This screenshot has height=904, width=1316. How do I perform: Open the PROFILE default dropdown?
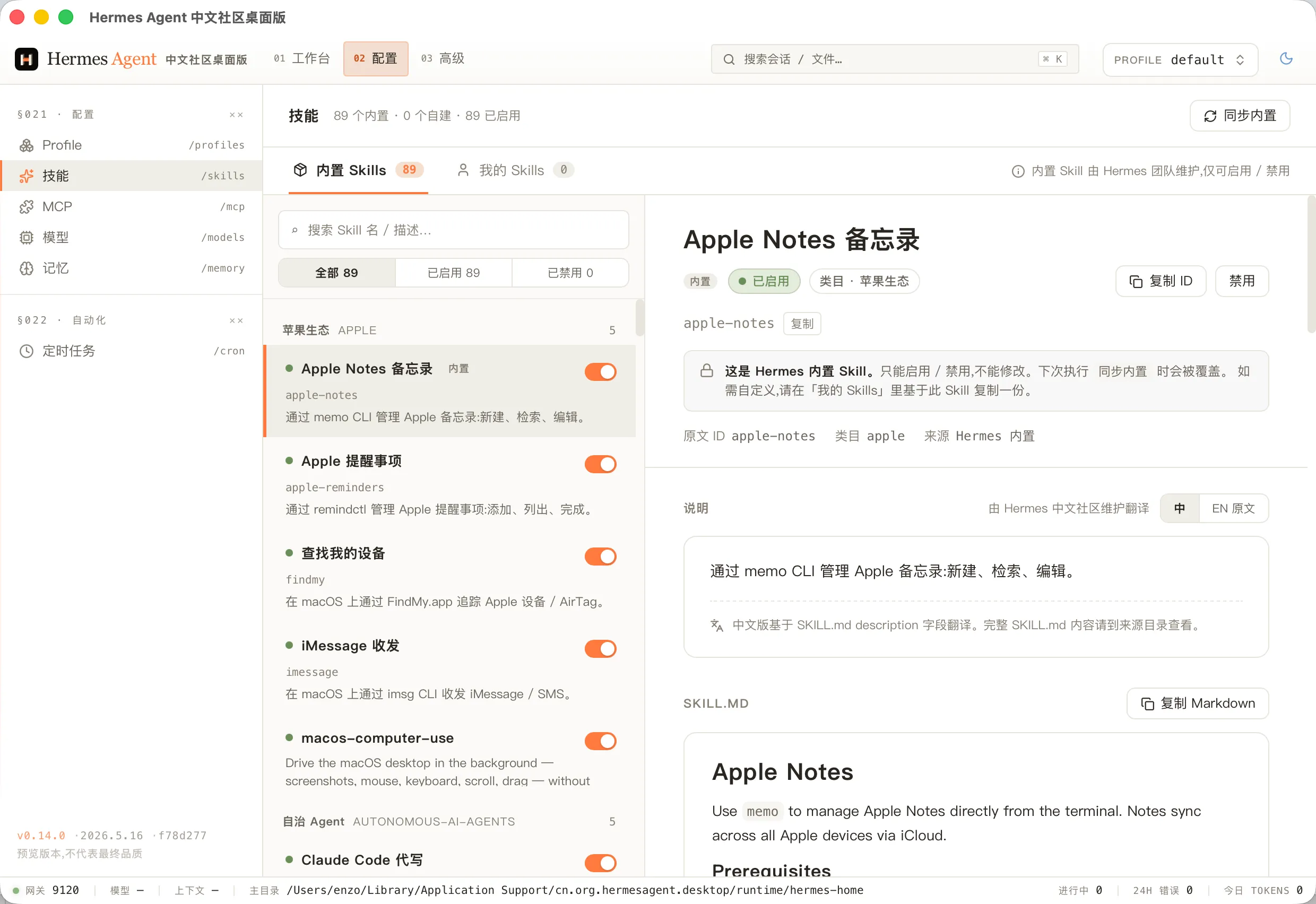point(1180,60)
